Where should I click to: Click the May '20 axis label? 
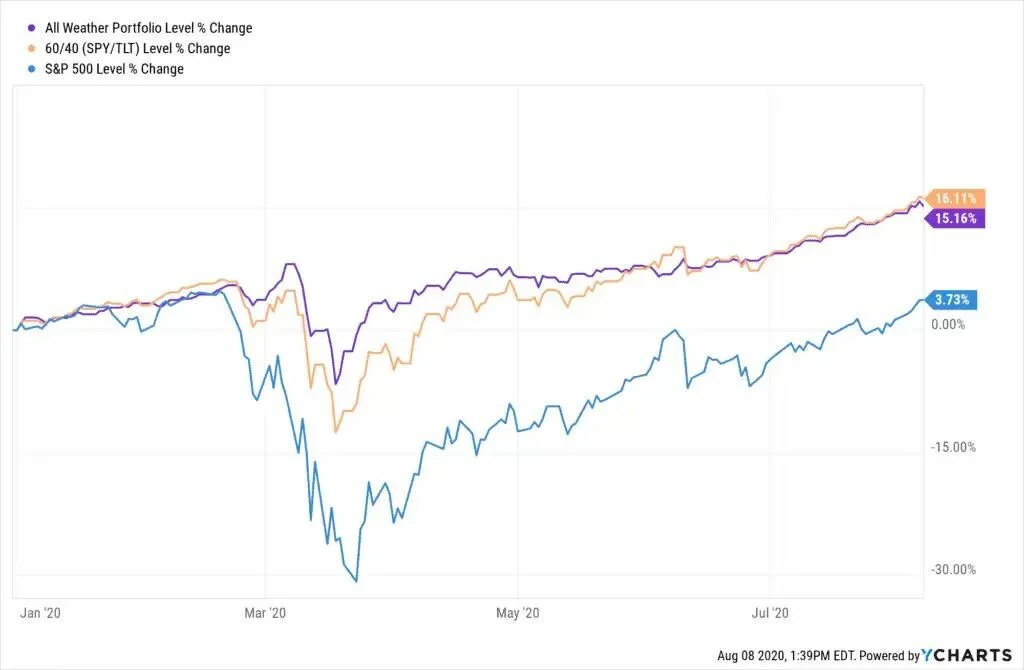[518, 613]
